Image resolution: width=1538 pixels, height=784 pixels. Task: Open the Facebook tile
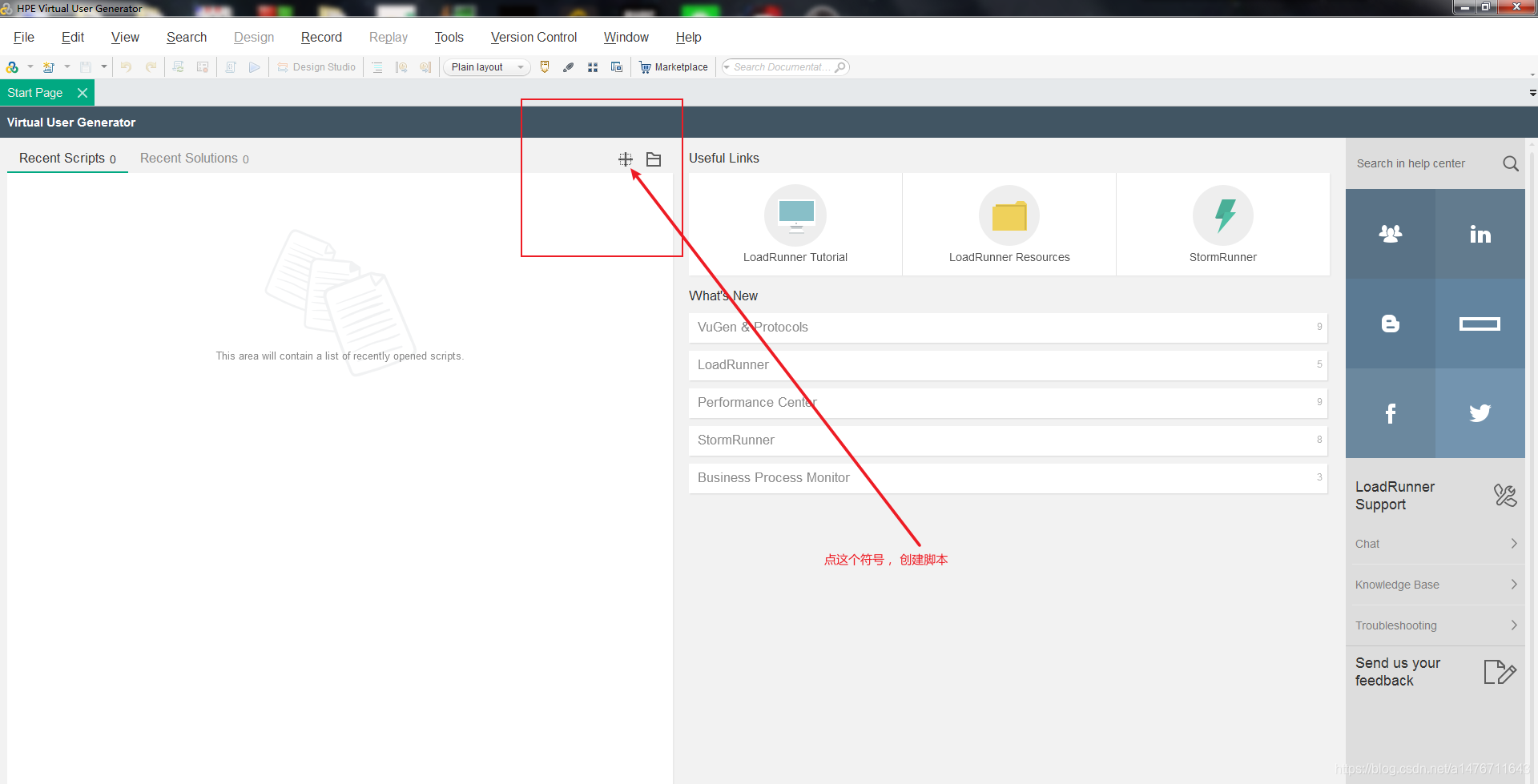(1391, 413)
